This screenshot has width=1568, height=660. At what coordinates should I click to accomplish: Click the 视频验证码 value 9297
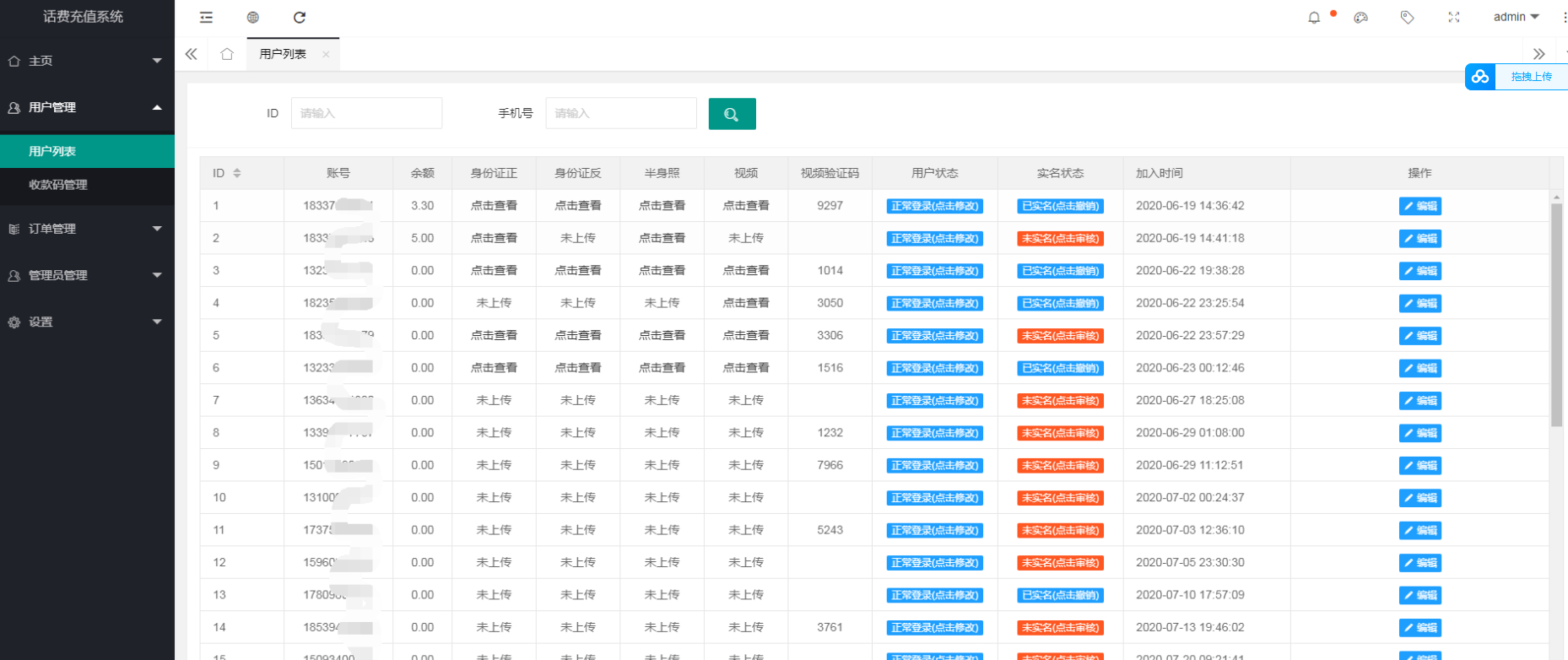point(830,205)
